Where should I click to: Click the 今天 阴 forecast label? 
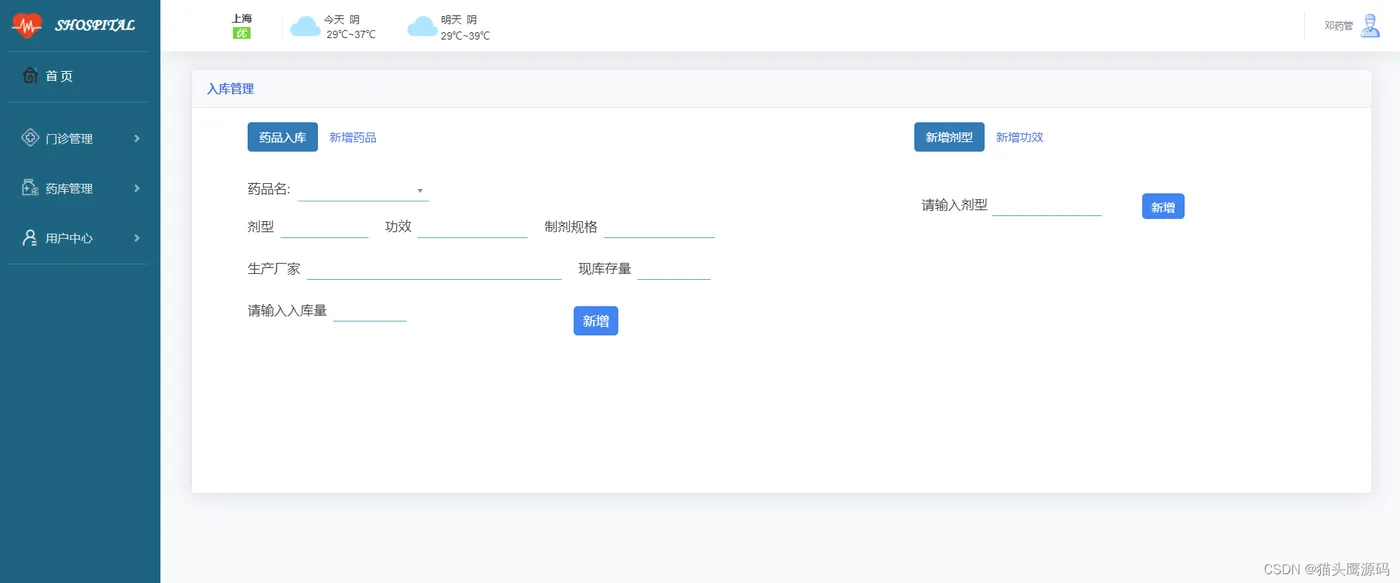coord(342,20)
